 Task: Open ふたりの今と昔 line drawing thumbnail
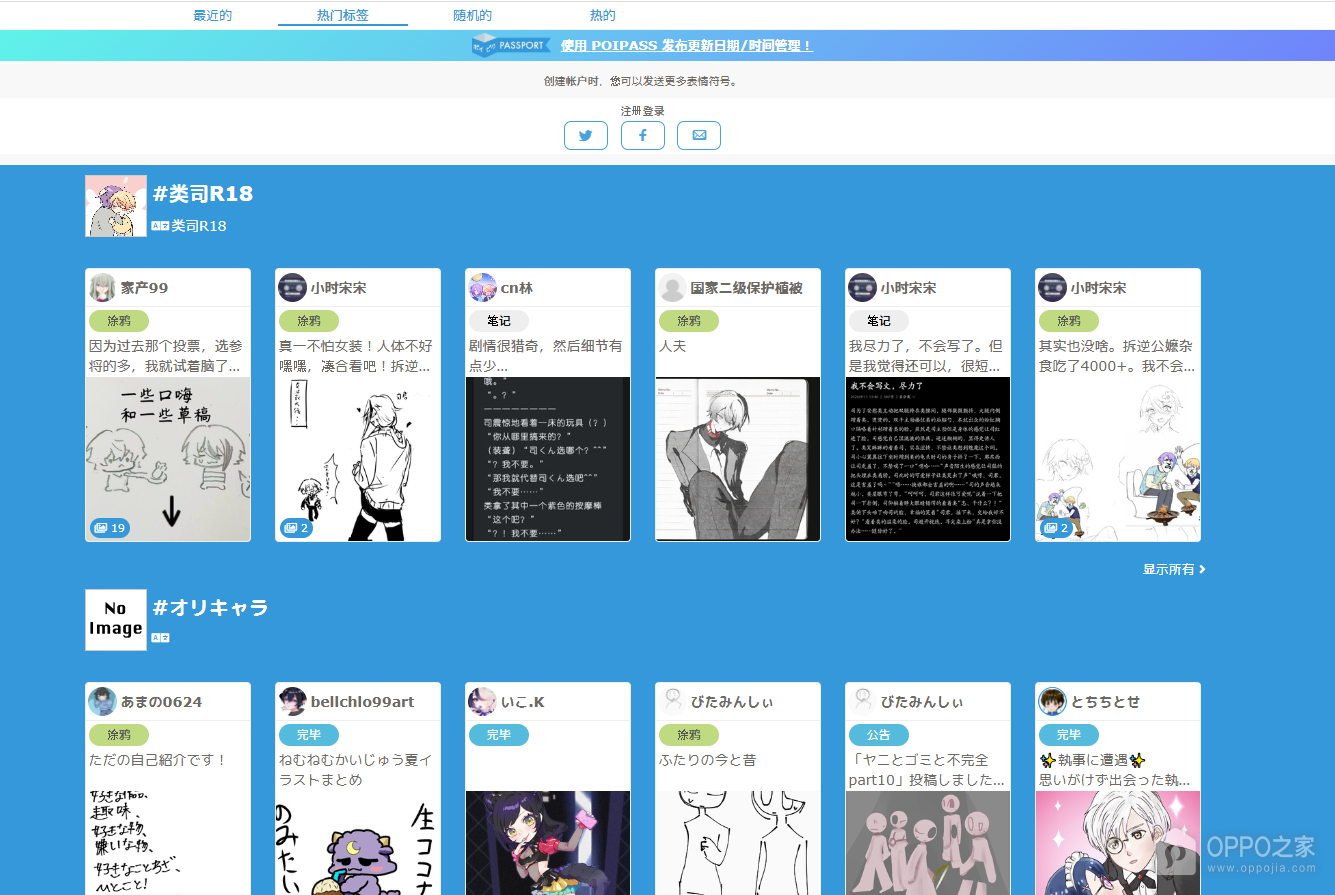(738, 843)
